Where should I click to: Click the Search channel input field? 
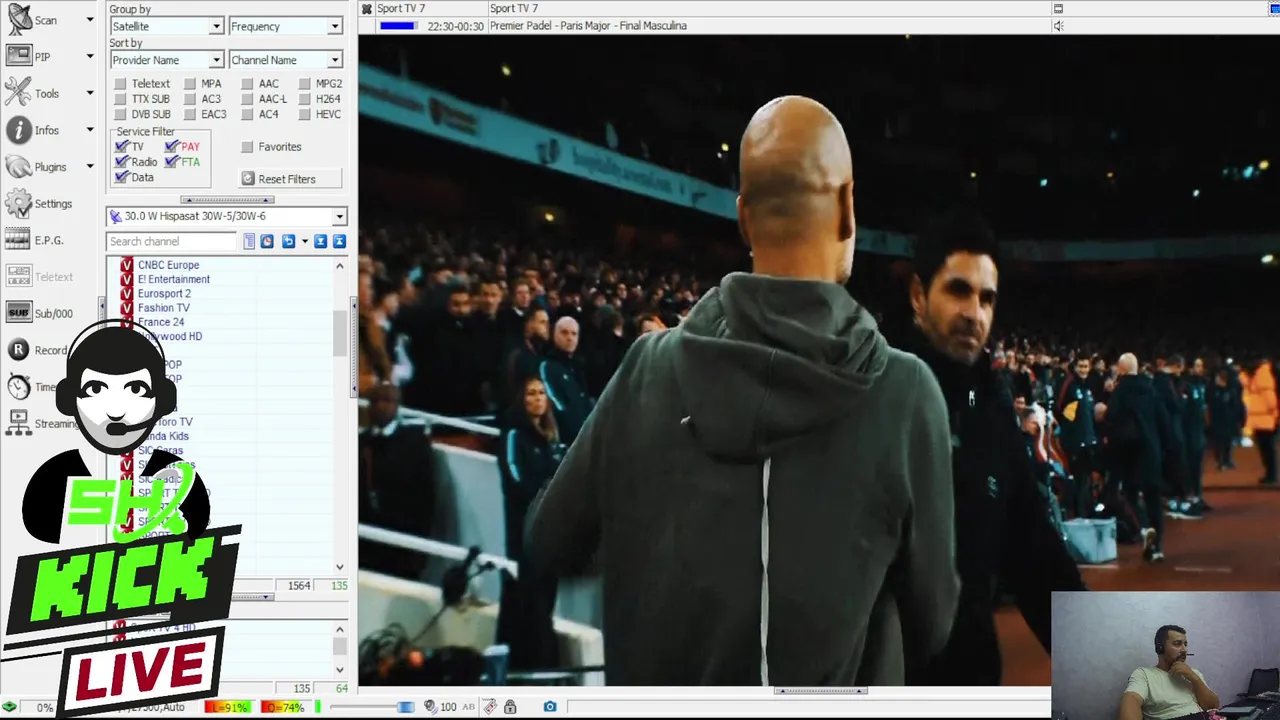coord(172,241)
